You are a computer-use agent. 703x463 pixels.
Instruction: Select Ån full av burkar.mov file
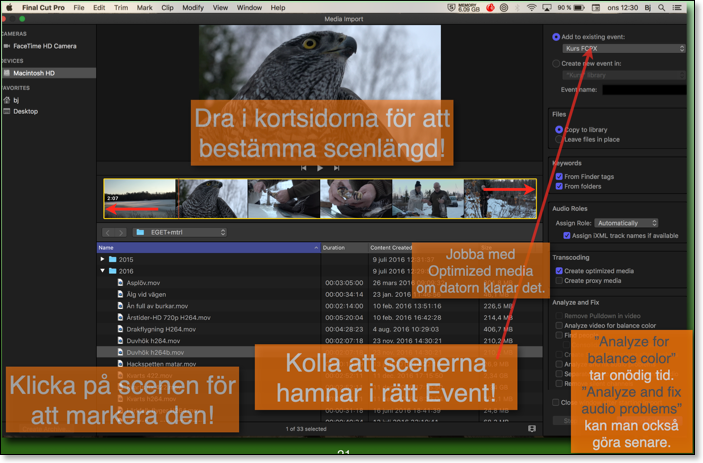pos(157,306)
